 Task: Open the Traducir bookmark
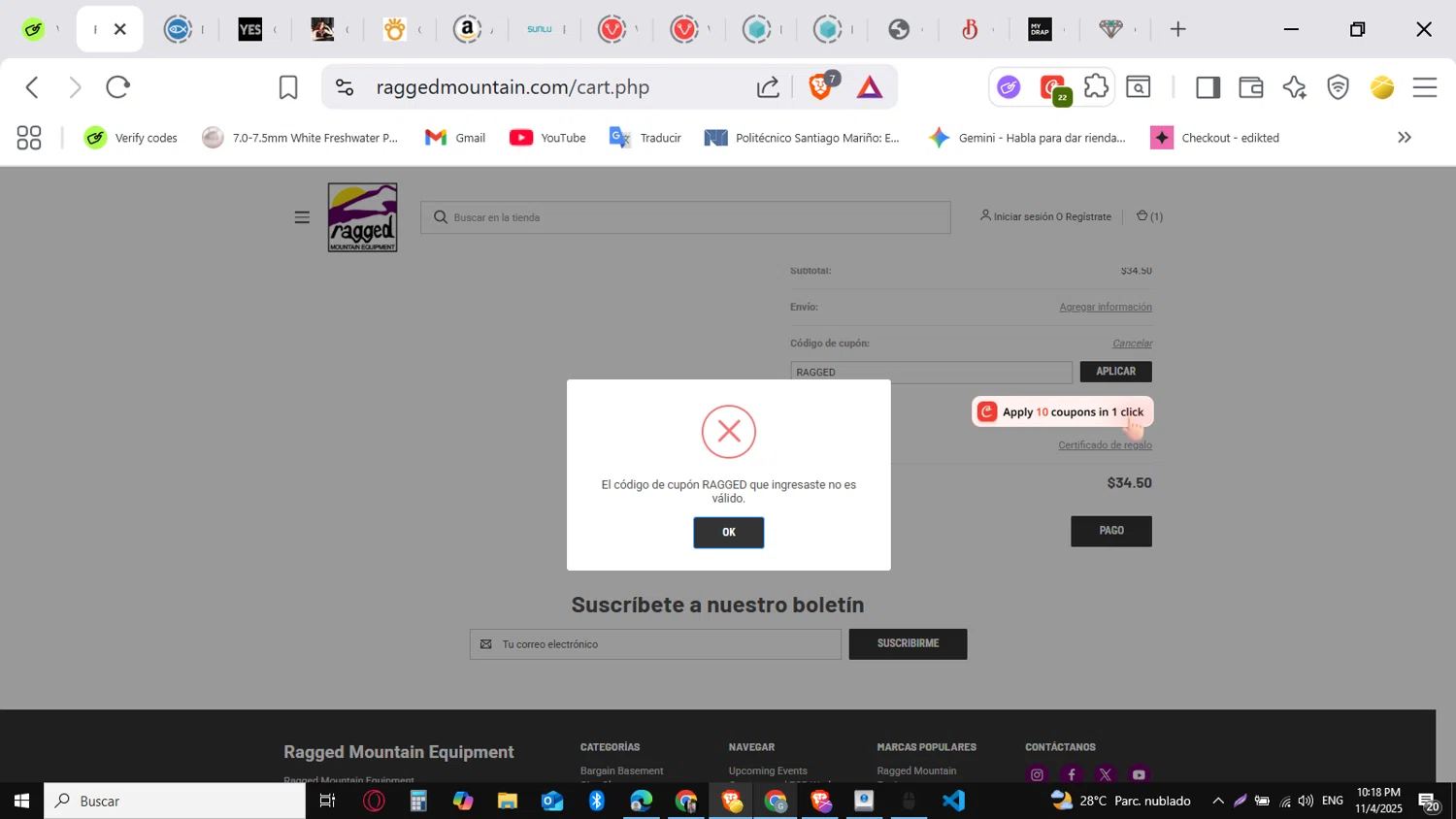click(x=645, y=138)
